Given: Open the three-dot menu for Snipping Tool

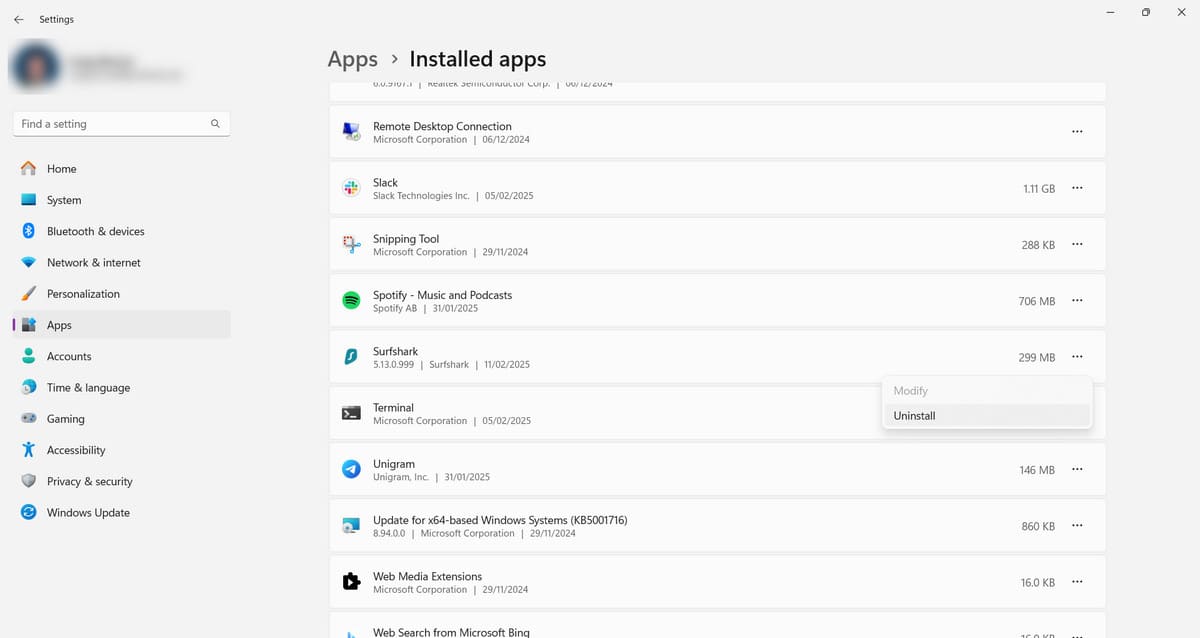Looking at the screenshot, I should click(1077, 244).
